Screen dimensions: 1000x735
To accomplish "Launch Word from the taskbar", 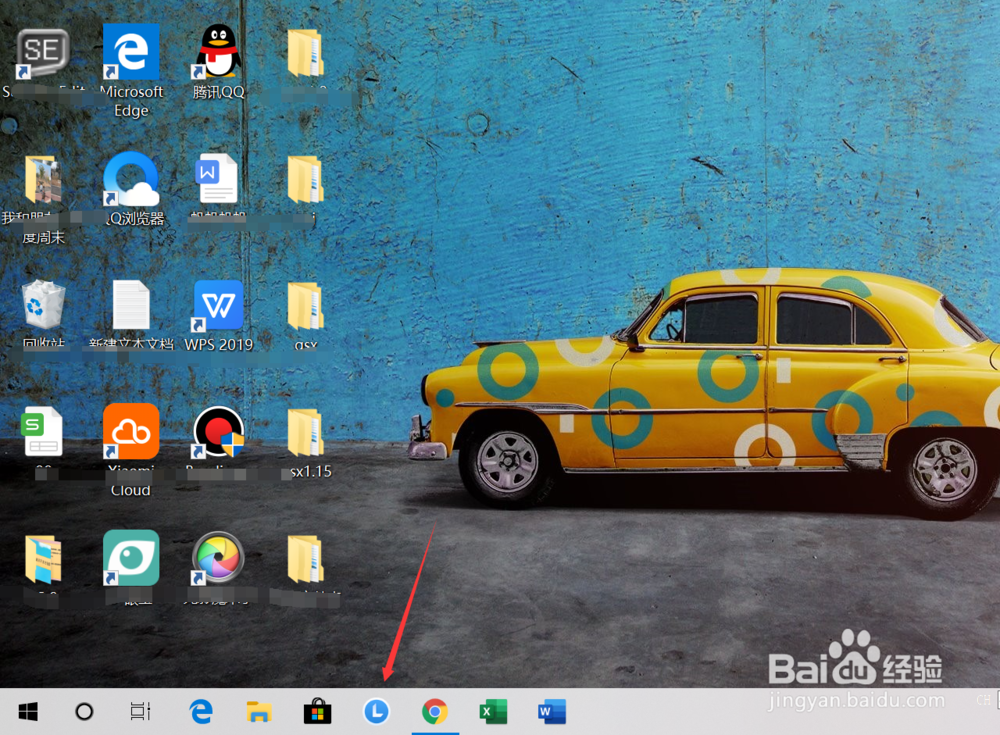I will 552,711.
